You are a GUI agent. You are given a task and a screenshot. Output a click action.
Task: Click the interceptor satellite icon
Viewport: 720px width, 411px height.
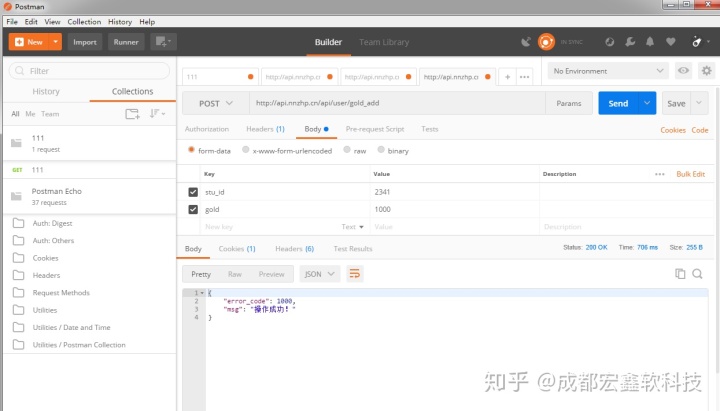point(526,42)
